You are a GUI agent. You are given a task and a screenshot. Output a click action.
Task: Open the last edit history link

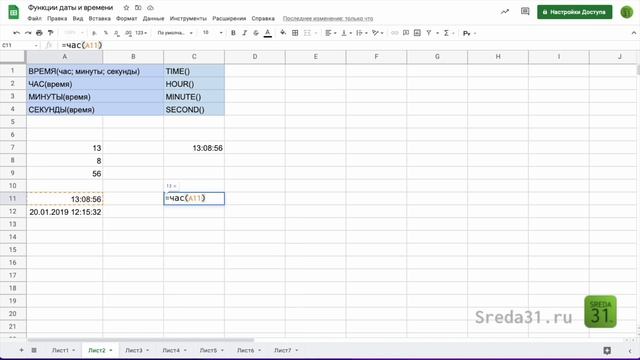[328, 18]
